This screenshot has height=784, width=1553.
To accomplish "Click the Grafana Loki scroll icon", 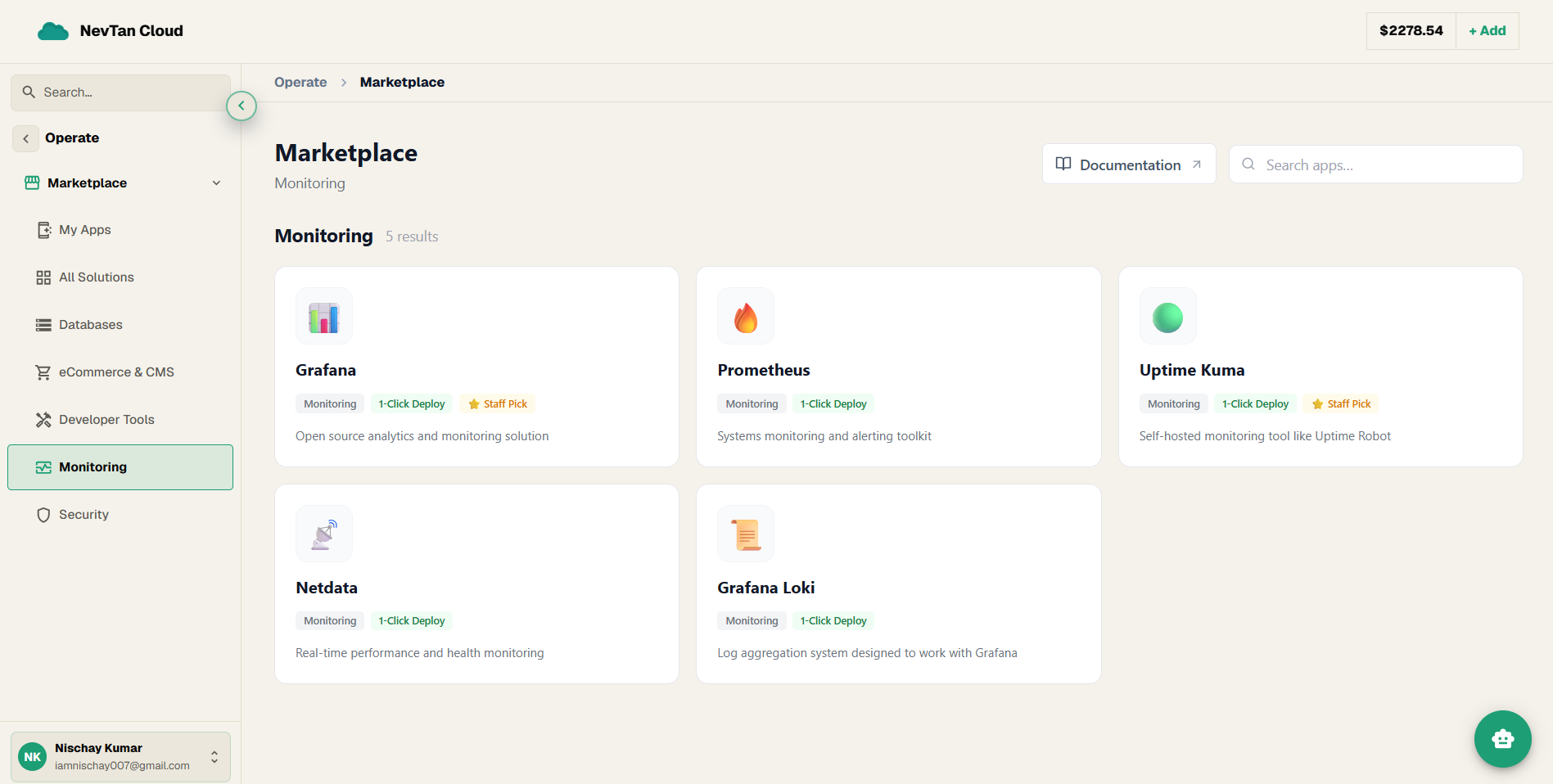I will [x=746, y=534].
